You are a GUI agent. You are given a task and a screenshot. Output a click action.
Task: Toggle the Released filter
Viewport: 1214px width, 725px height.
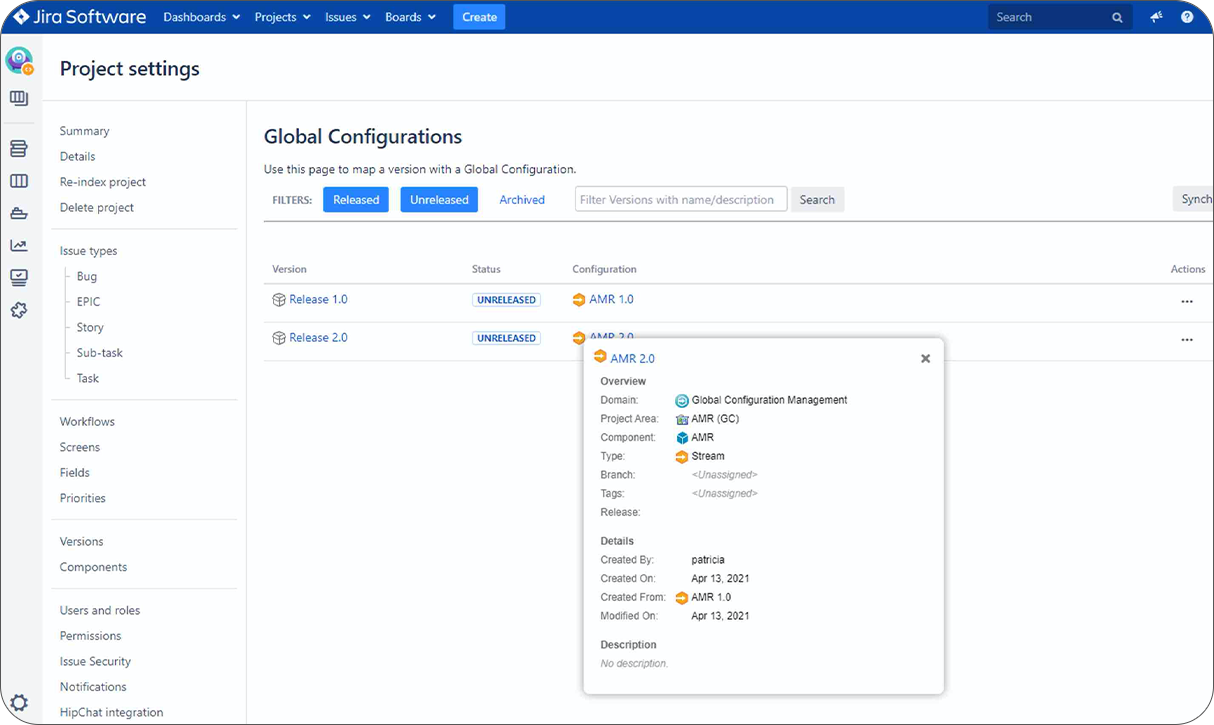[355, 200]
